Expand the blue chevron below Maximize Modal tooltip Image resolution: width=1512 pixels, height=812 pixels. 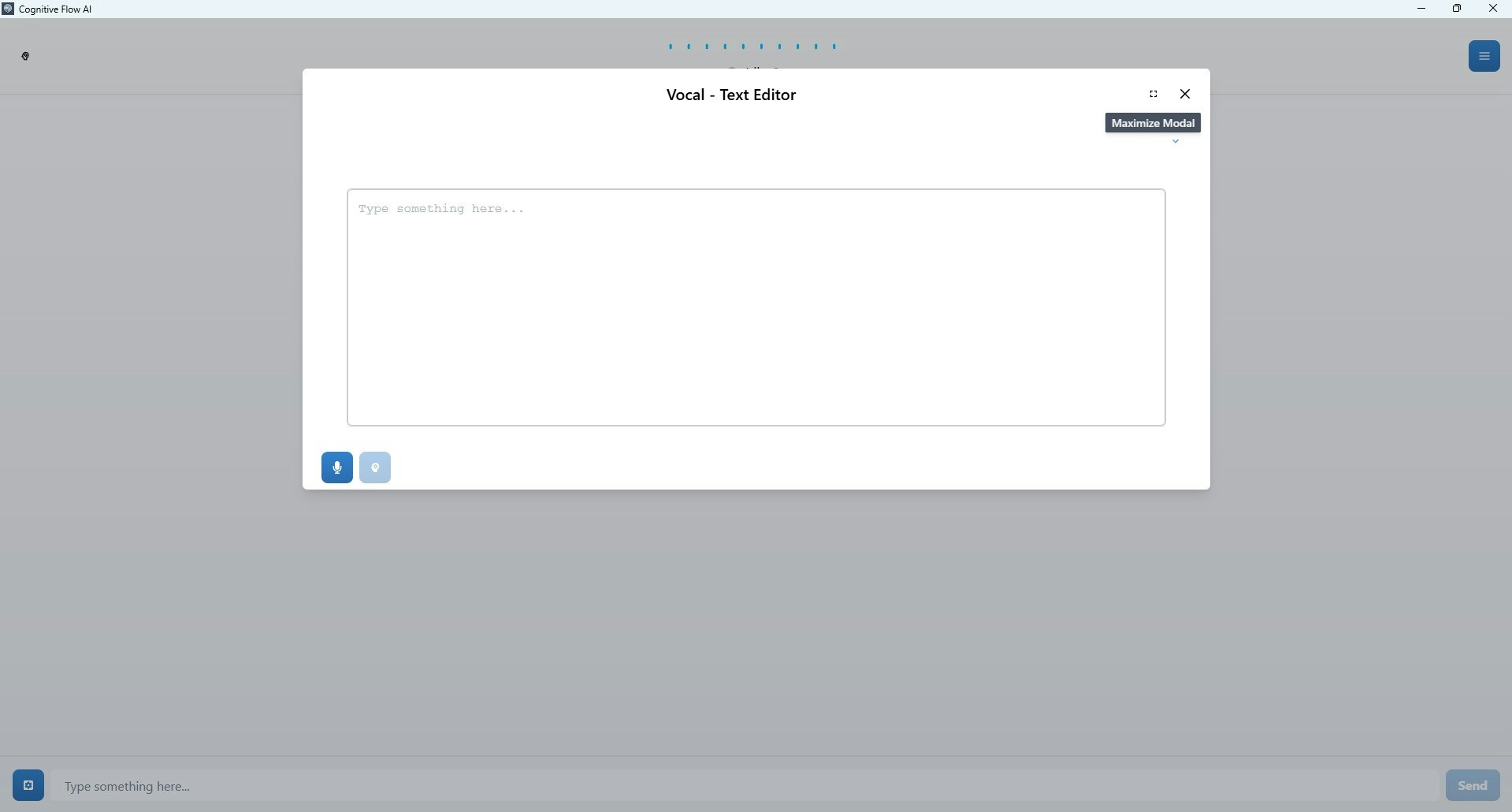[x=1175, y=141]
